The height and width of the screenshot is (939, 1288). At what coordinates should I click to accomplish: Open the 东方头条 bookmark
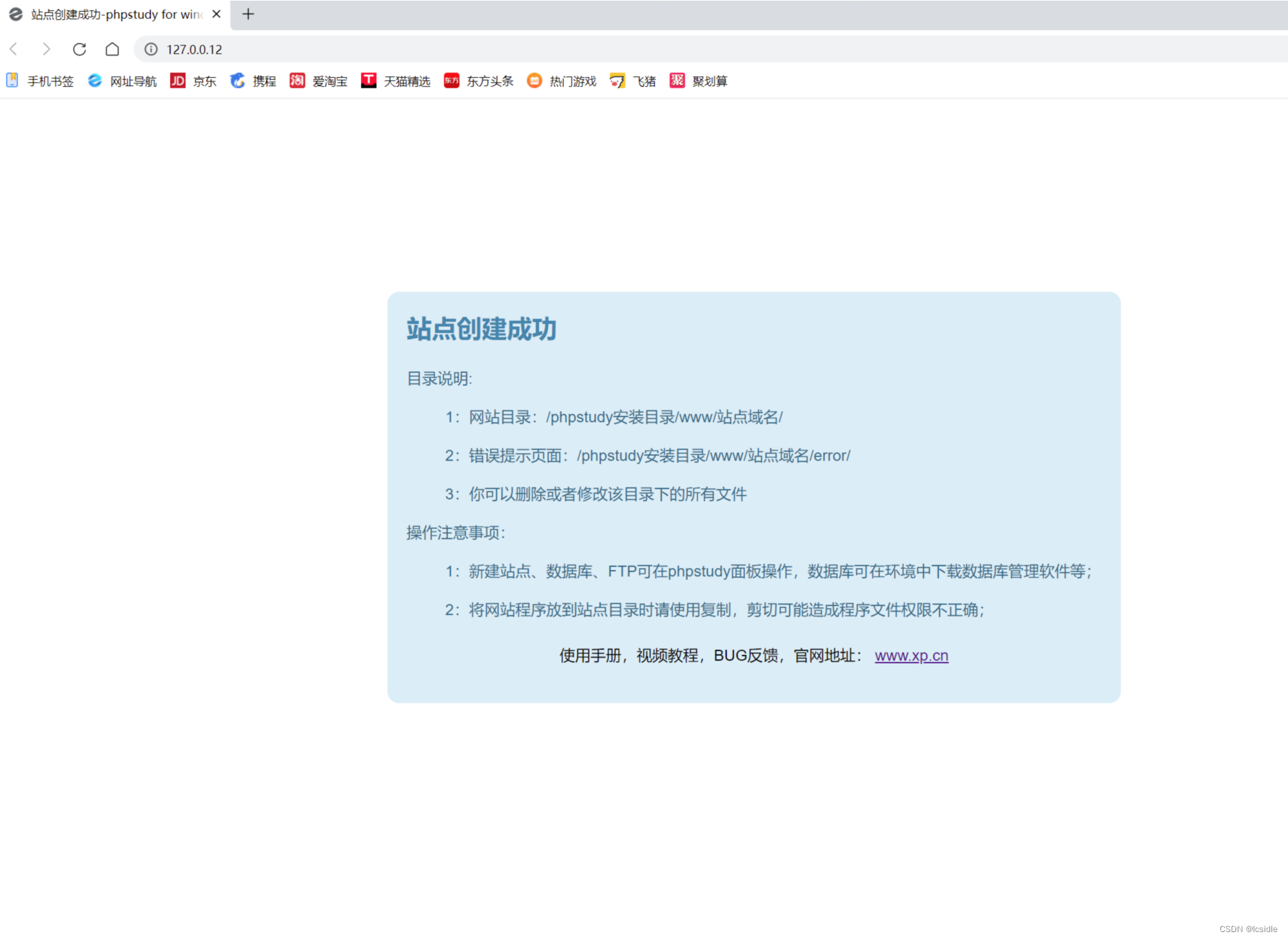tap(478, 81)
